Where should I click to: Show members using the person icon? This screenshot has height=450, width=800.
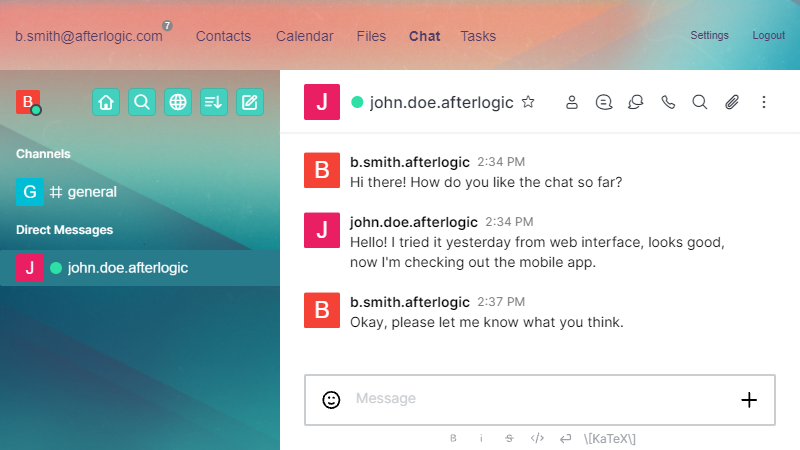coord(572,102)
